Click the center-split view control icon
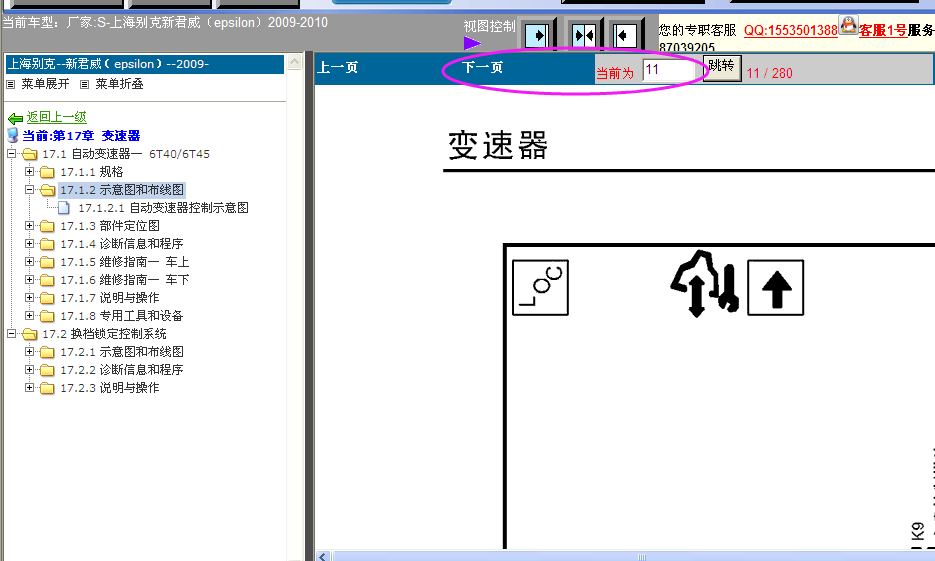 click(583, 35)
